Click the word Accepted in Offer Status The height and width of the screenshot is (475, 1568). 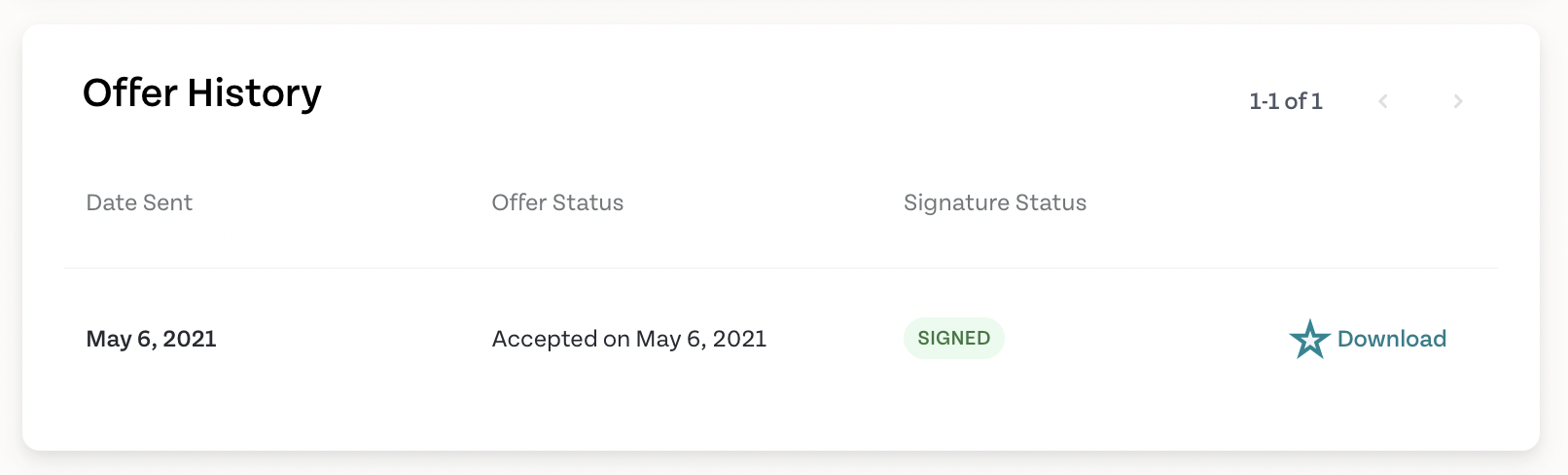pyautogui.click(x=544, y=339)
